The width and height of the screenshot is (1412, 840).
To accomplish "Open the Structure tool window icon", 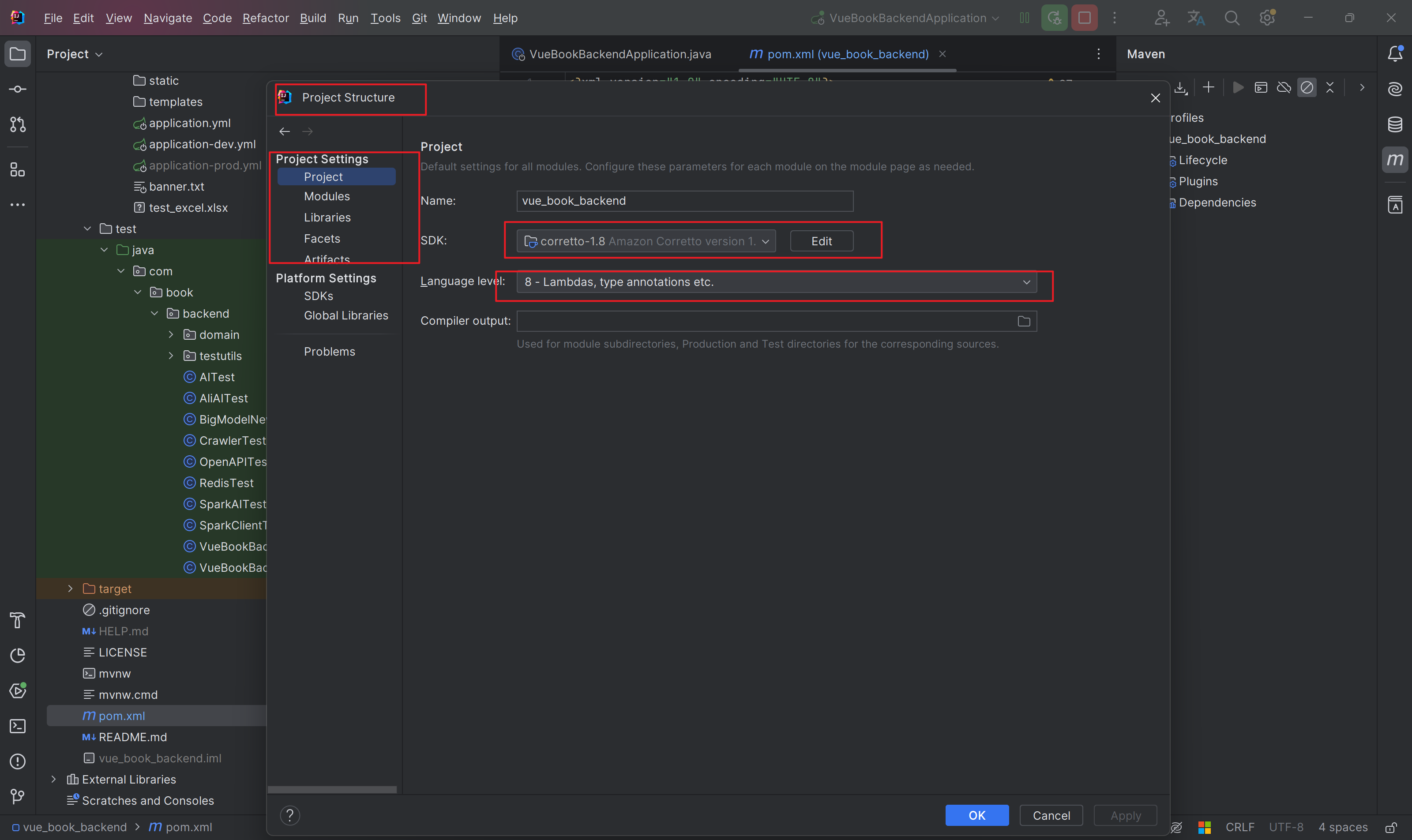I will [x=18, y=170].
